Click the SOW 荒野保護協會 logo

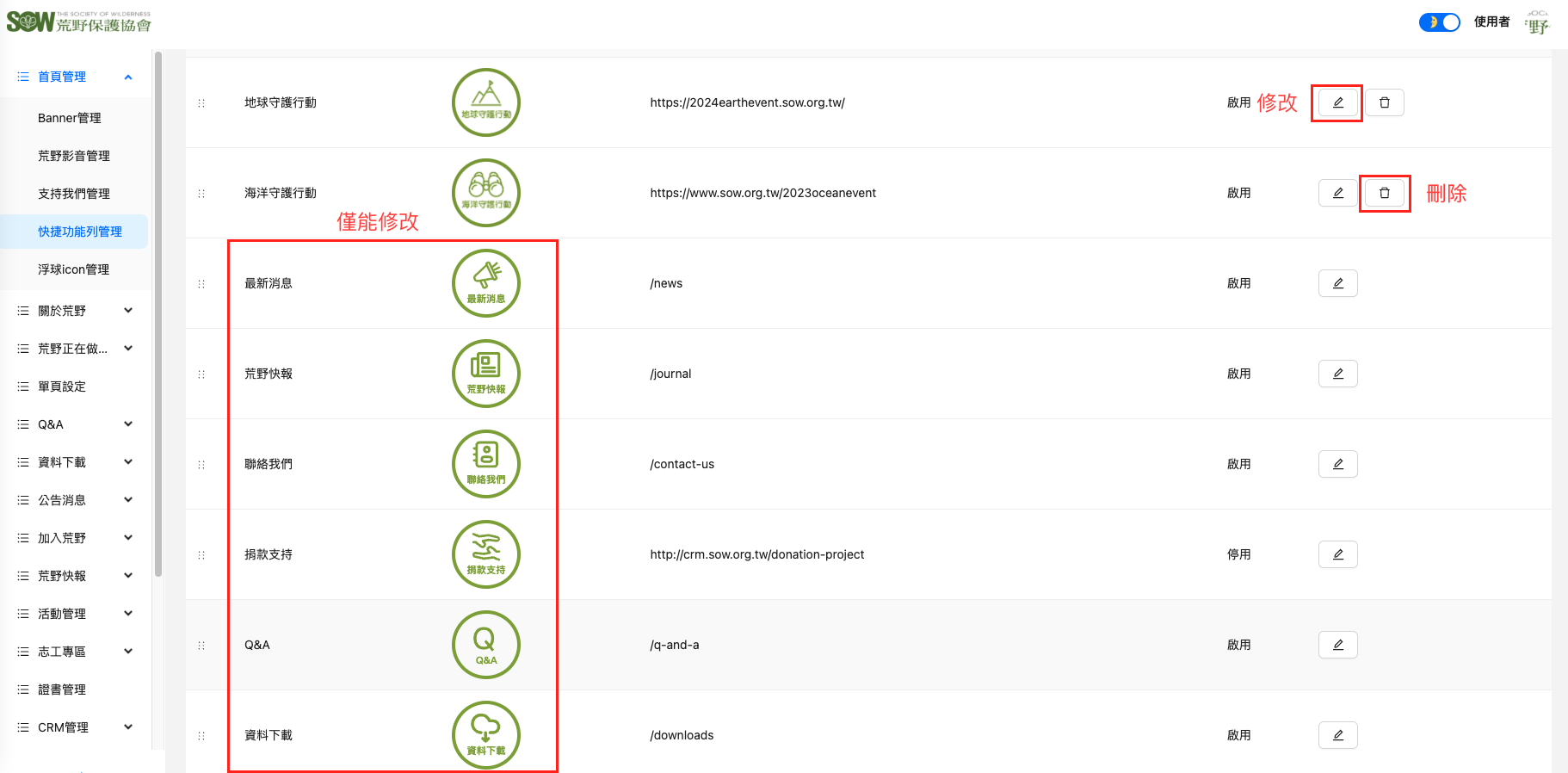(79, 22)
